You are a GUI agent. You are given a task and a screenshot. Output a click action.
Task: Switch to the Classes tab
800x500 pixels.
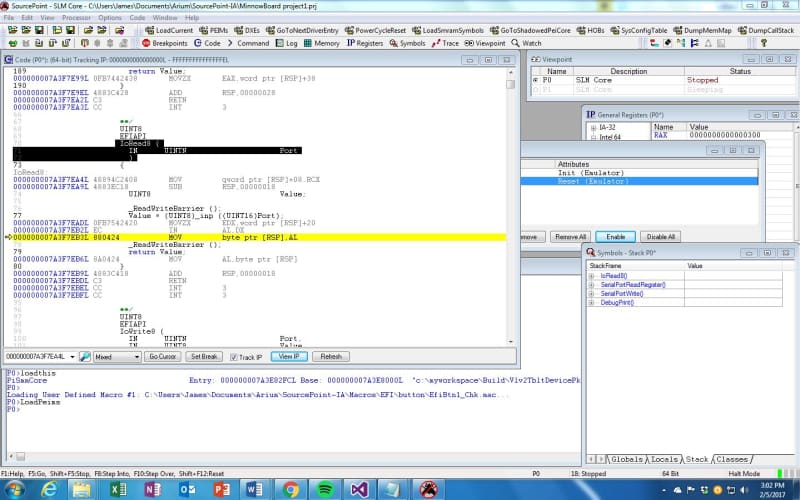tap(732, 459)
